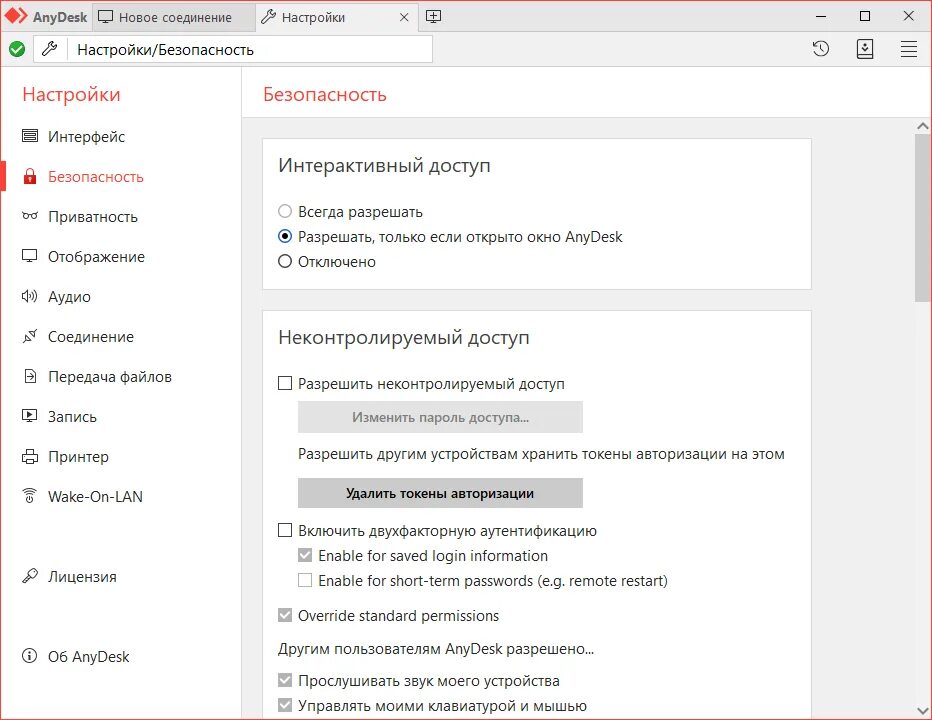The width and height of the screenshot is (932, 720).
Task: Click Другим пользователям AnyDesk разрешено text
Action: click(436, 649)
